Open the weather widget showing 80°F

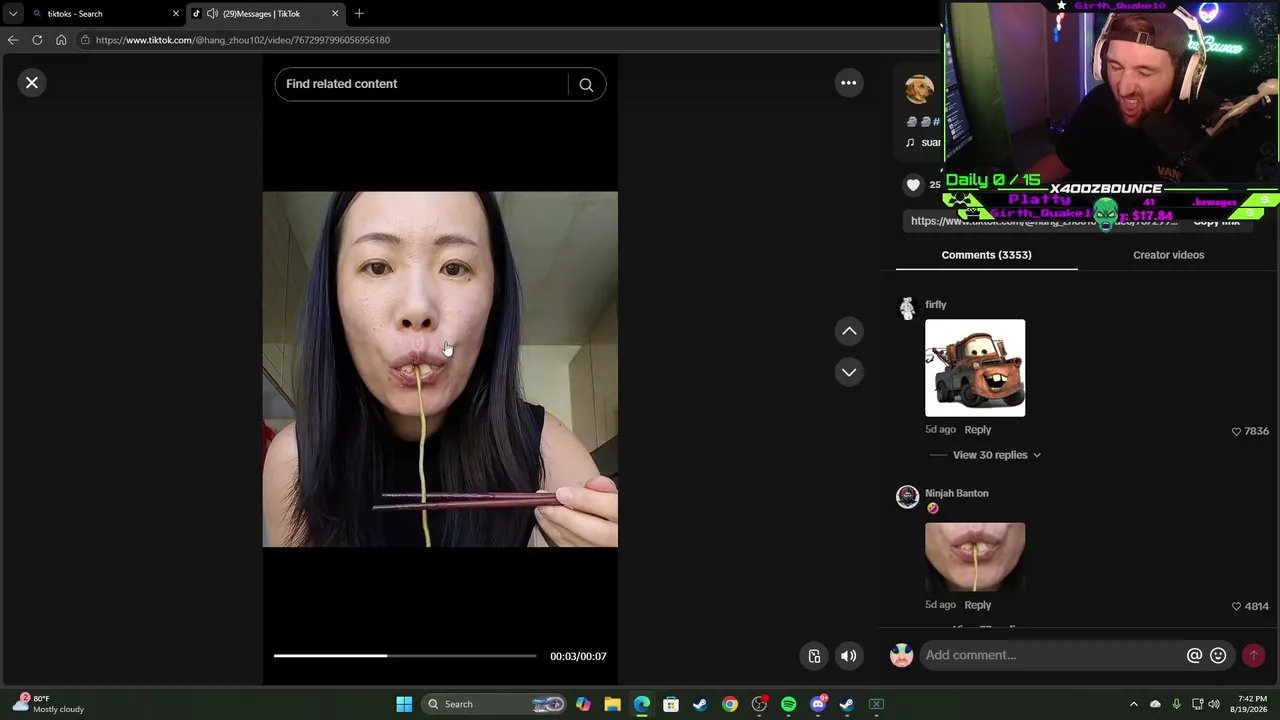[x=48, y=704]
